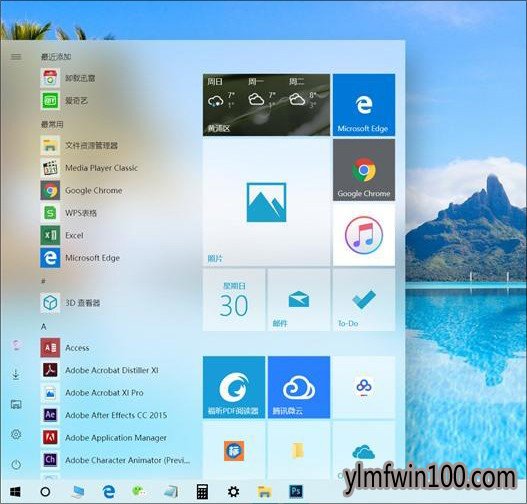Open Calculator from the taskbar
This screenshot has height=504, width=527.
pyautogui.click(x=202, y=492)
